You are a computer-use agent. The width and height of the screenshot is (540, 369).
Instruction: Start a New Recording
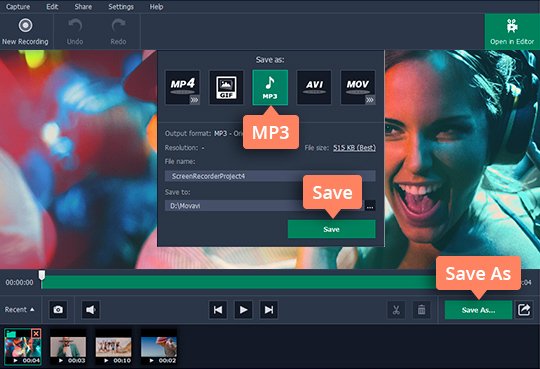25,32
